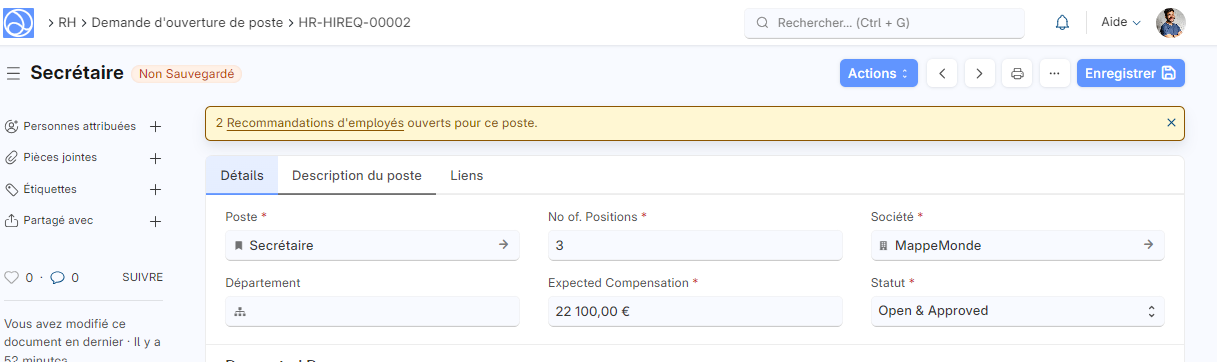Screen dimensions: 1217x362
Task: Edit the Expected Compensation field
Action: point(695,311)
